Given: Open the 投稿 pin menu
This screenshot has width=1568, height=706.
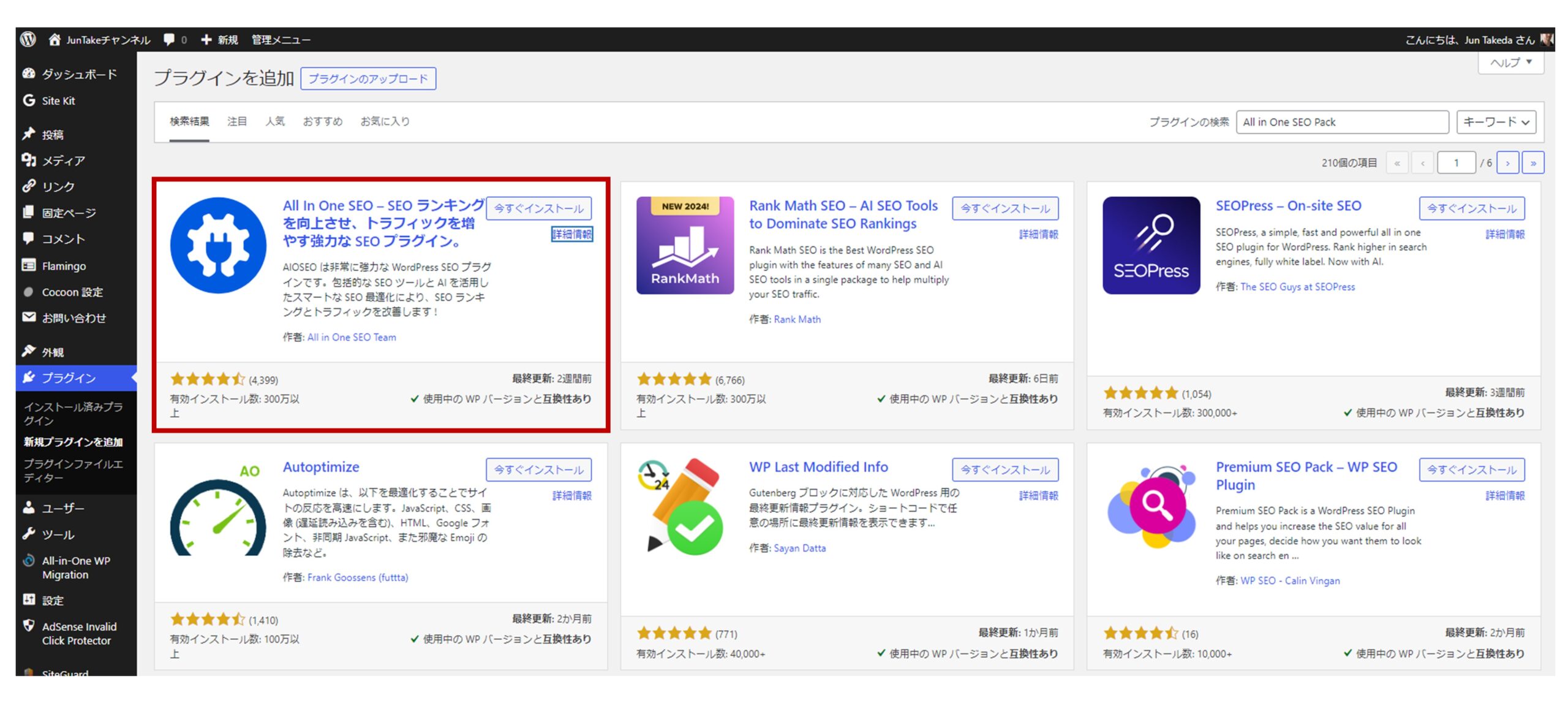Looking at the screenshot, I should [x=76, y=134].
